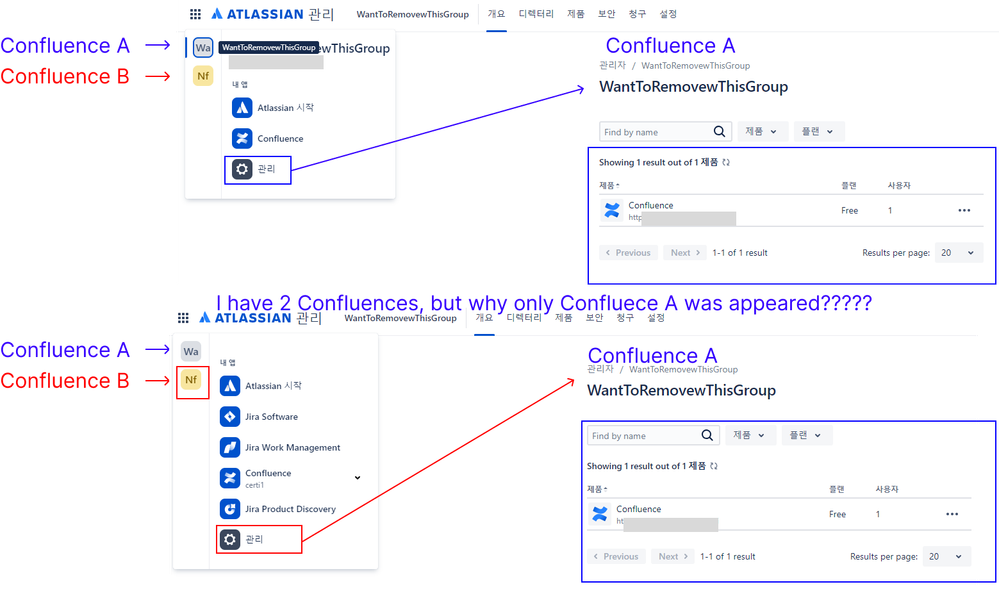This screenshot has height=616, width=999.
Task: Click the 사용자 column header in upper table
Action: (x=899, y=185)
